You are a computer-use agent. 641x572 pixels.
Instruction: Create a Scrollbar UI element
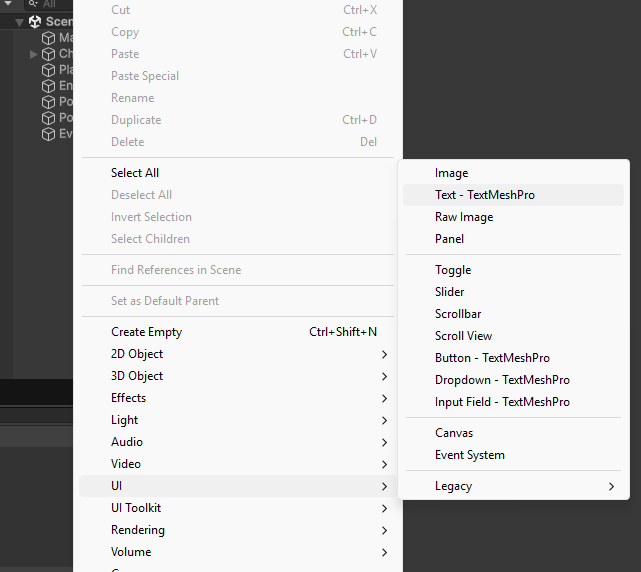513,314
